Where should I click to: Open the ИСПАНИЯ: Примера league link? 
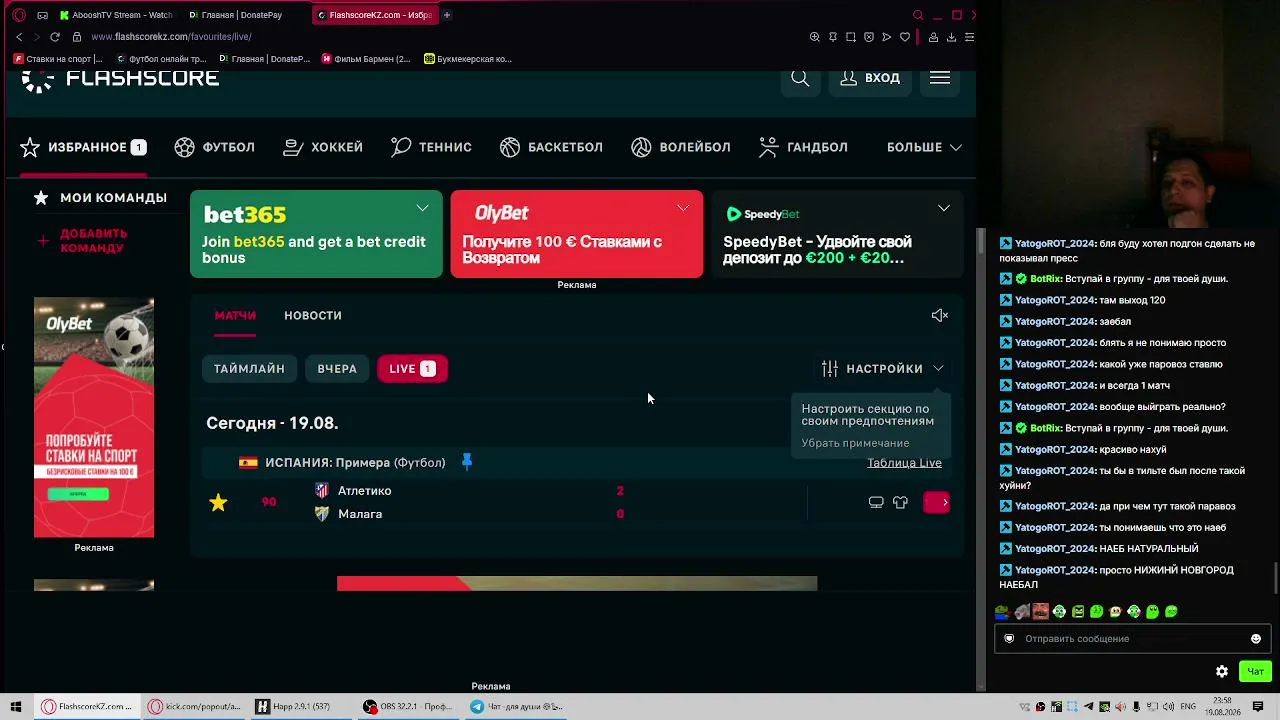[355, 463]
